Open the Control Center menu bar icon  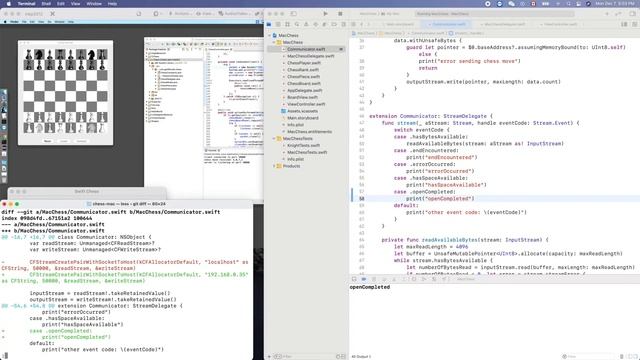coord(578,4)
